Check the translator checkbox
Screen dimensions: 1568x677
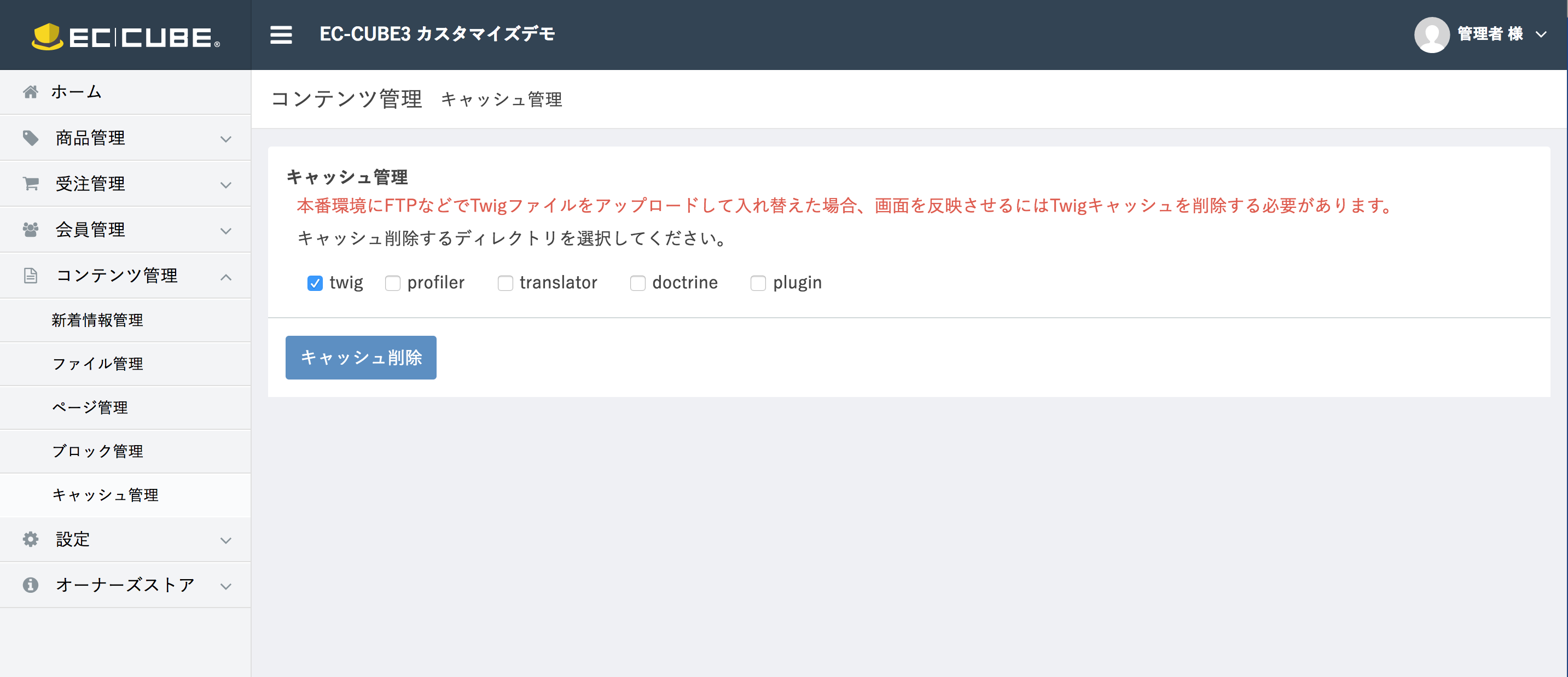(x=505, y=283)
